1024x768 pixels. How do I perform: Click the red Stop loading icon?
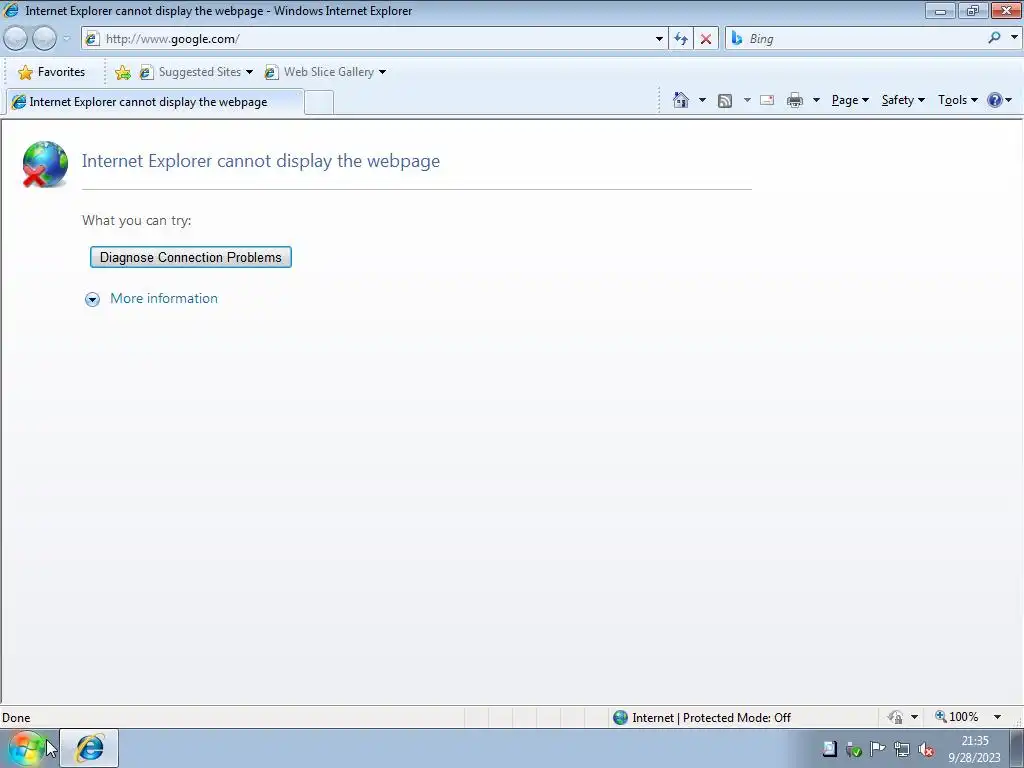pyautogui.click(x=705, y=39)
